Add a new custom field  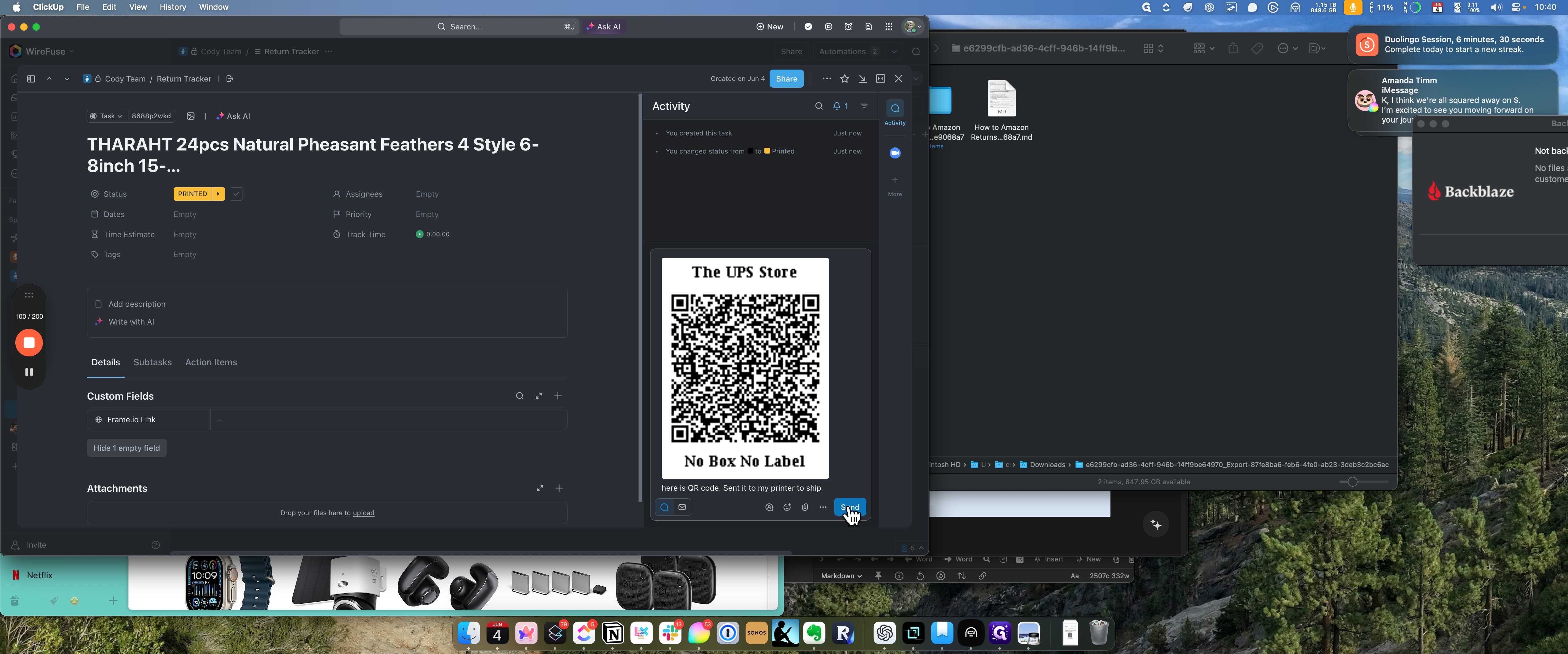pos(558,396)
